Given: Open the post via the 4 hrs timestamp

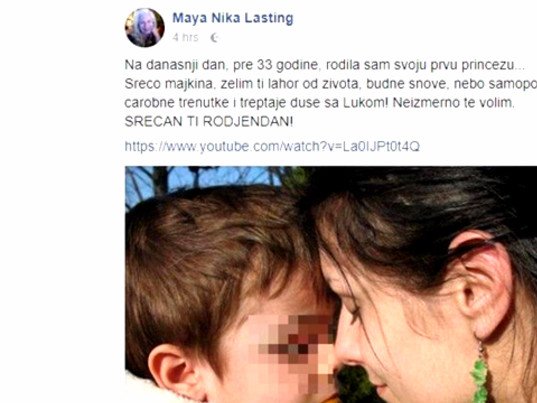Looking at the screenshot, I should [x=185, y=37].
